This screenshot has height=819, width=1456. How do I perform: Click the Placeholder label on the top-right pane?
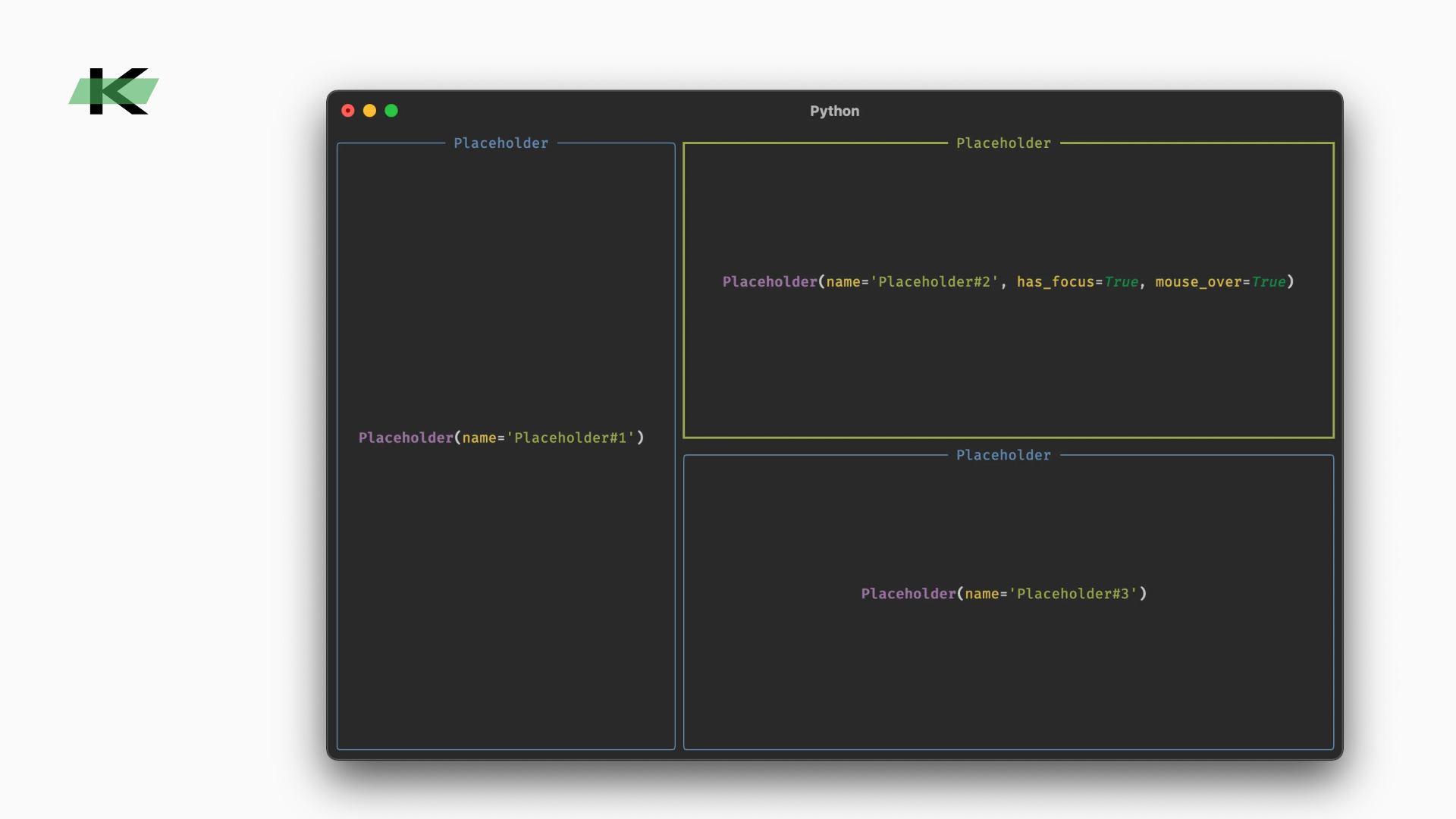pyautogui.click(x=1003, y=143)
